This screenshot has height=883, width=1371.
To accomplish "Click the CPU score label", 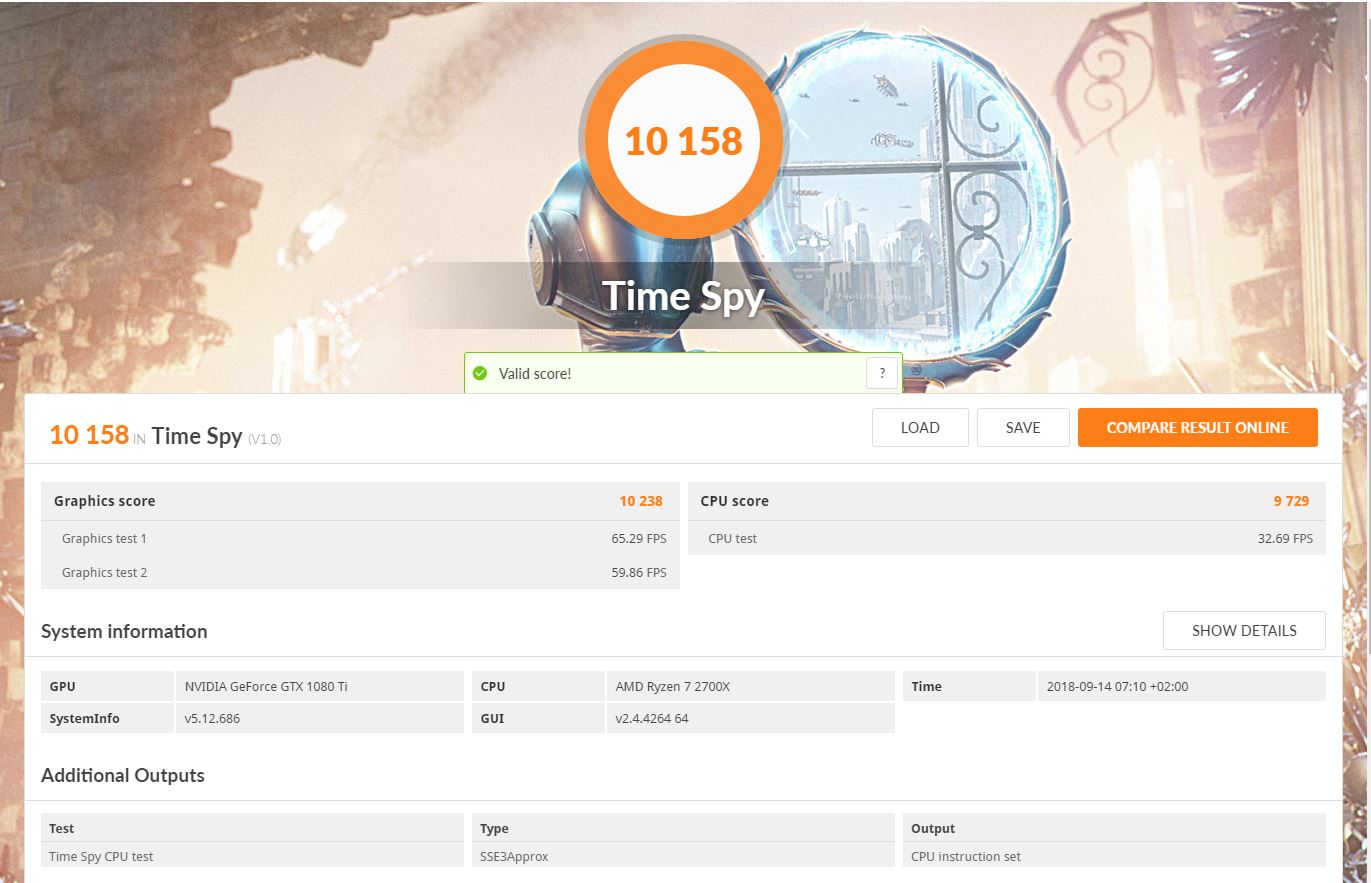I will click(734, 501).
